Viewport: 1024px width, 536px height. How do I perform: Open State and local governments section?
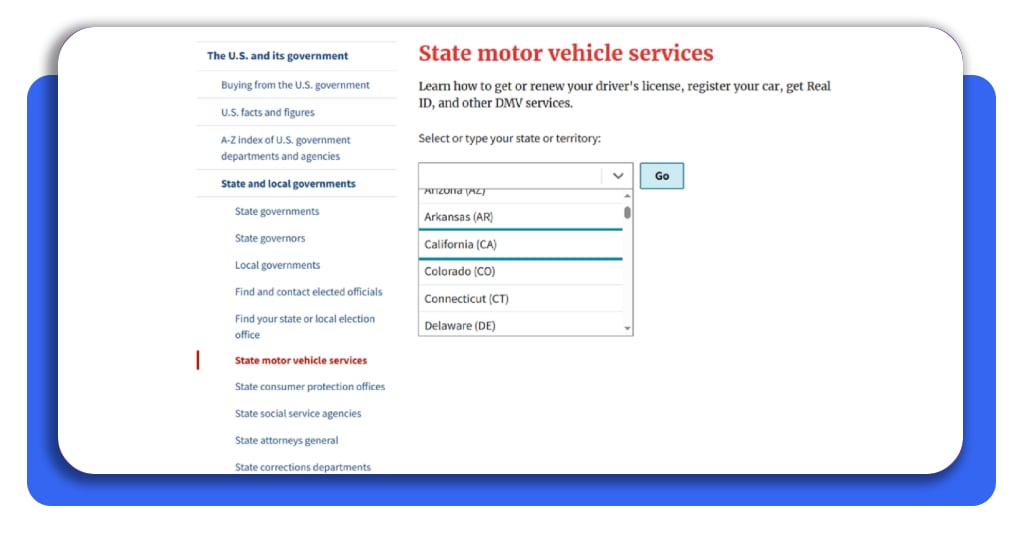click(x=288, y=184)
